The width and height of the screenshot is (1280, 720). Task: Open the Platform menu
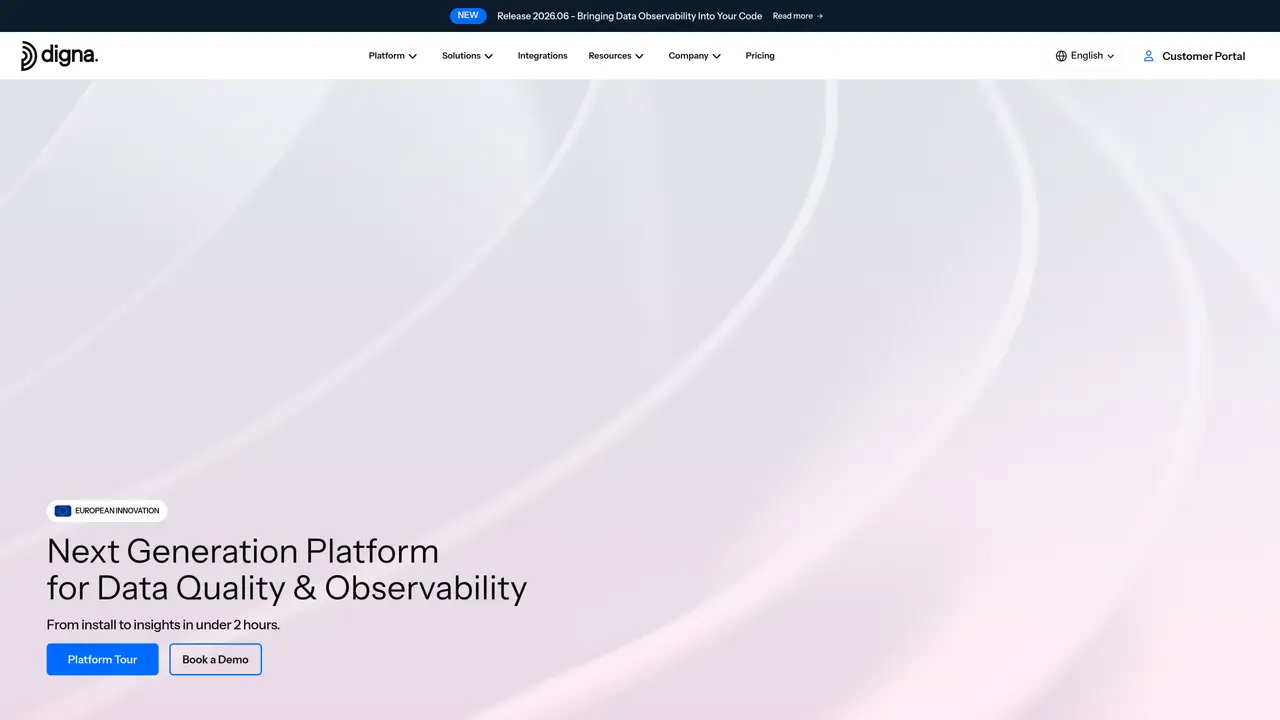pos(393,56)
